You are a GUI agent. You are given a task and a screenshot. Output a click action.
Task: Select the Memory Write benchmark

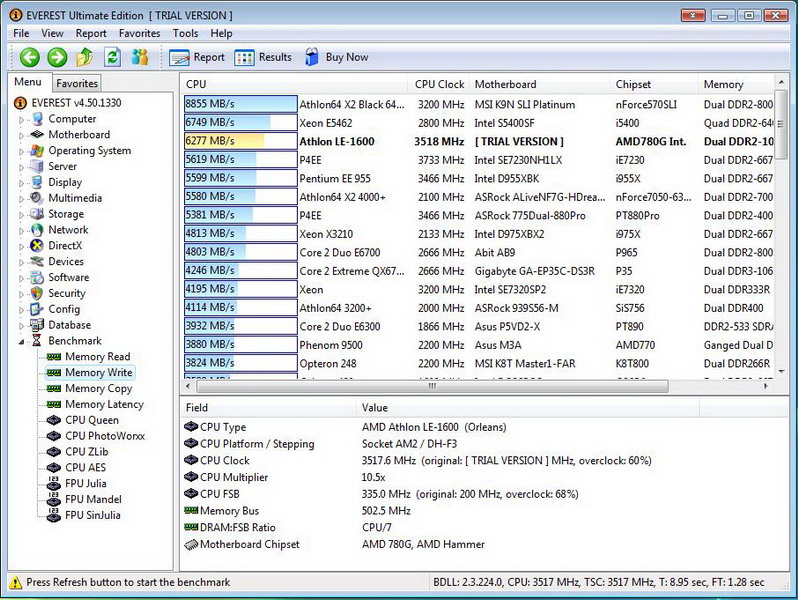coord(99,373)
